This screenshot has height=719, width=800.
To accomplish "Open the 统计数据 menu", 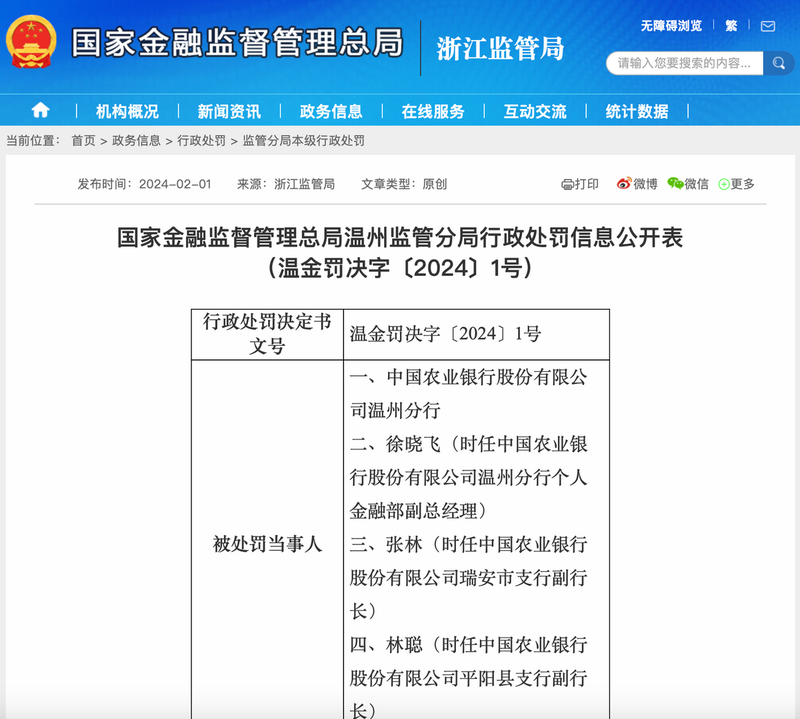I will (x=637, y=111).
